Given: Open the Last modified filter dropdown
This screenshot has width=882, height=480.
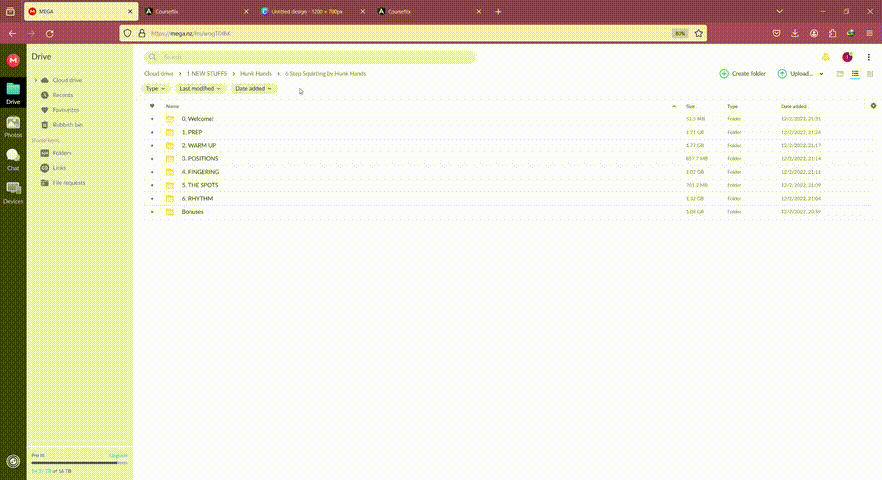Looking at the screenshot, I should tap(200, 88).
